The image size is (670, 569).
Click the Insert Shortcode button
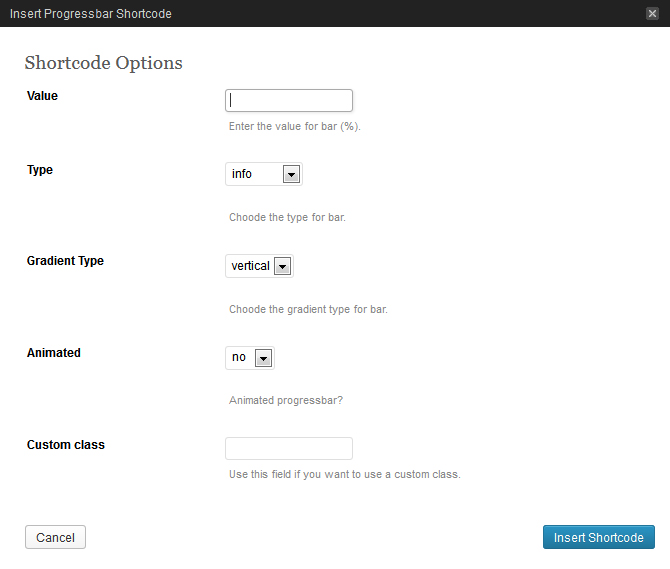pos(598,537)
